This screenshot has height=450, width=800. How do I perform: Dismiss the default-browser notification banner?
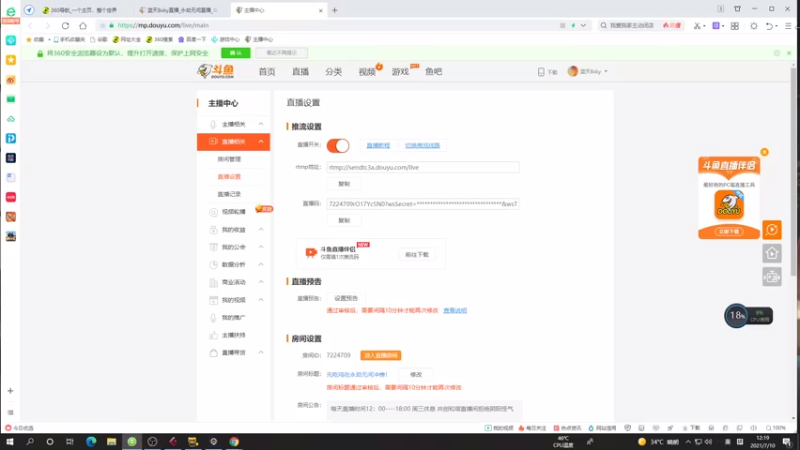789,53
